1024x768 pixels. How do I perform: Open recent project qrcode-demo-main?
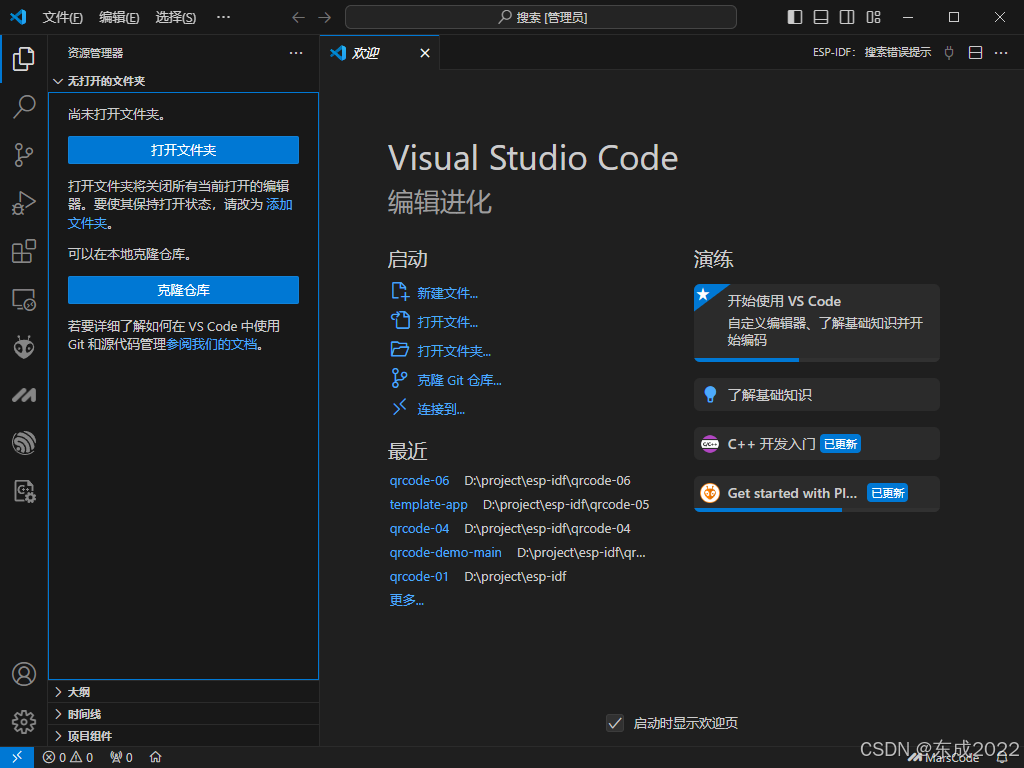[445, 552]
